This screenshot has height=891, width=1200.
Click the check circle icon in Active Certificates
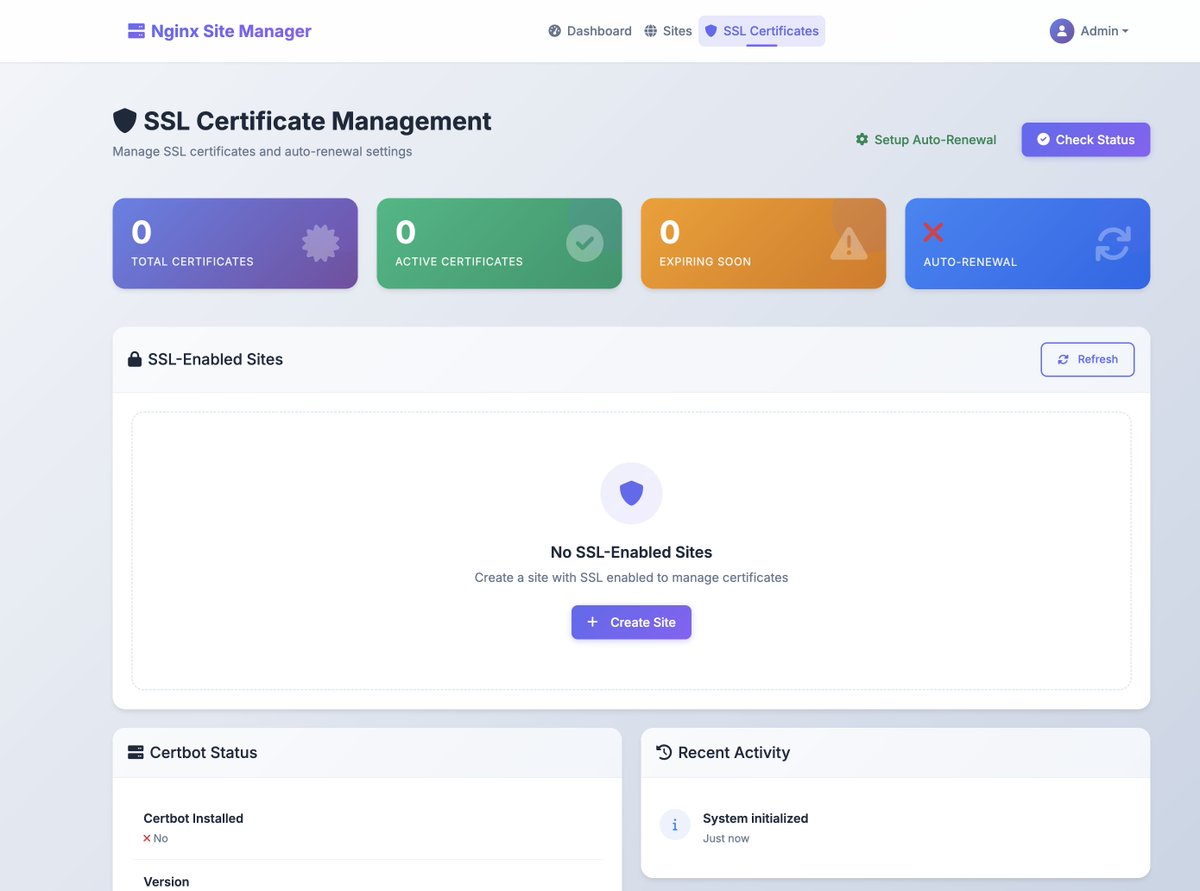[585, 243]
